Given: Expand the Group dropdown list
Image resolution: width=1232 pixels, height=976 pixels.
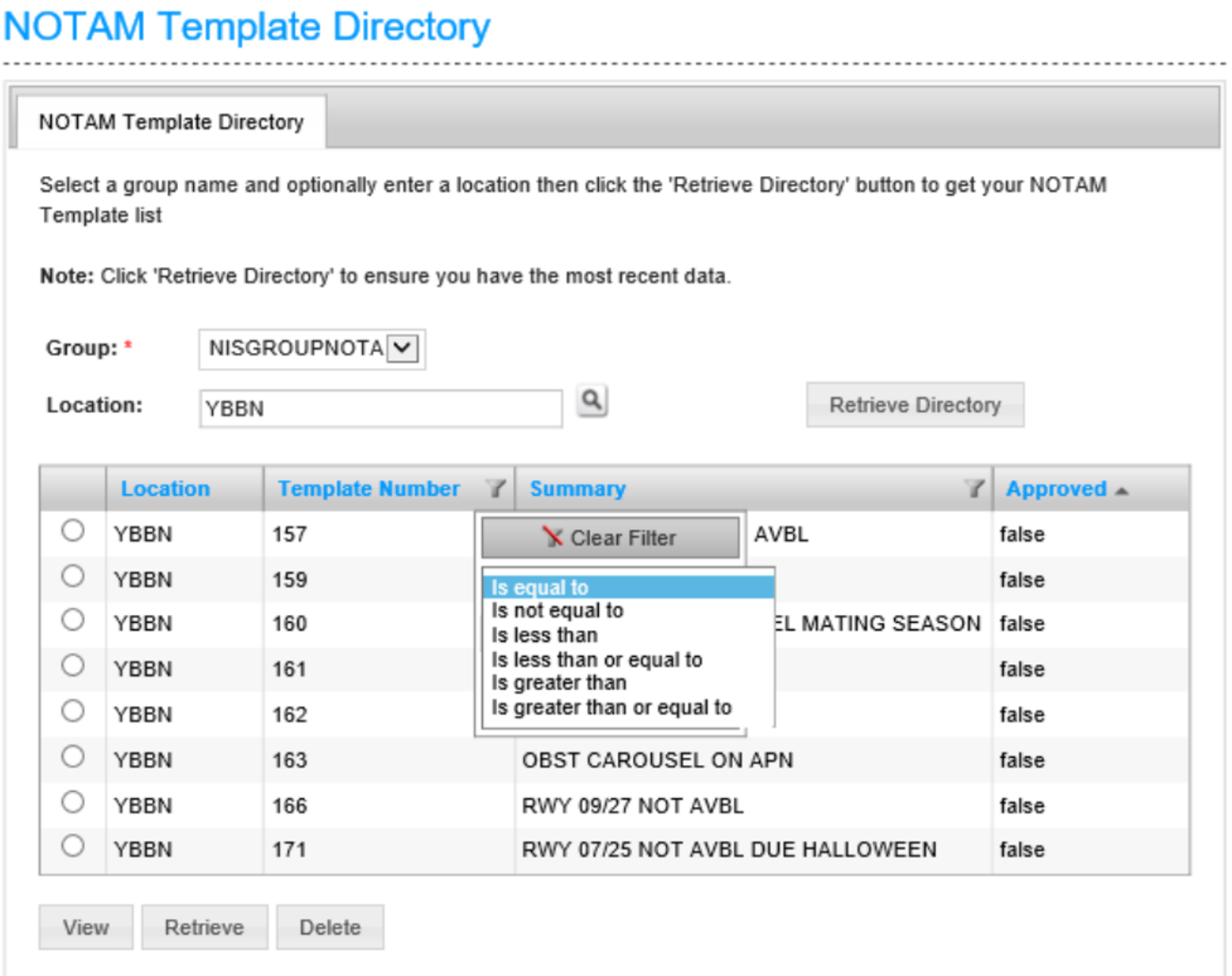Looking at the screenshot, I should coord(403,348).
